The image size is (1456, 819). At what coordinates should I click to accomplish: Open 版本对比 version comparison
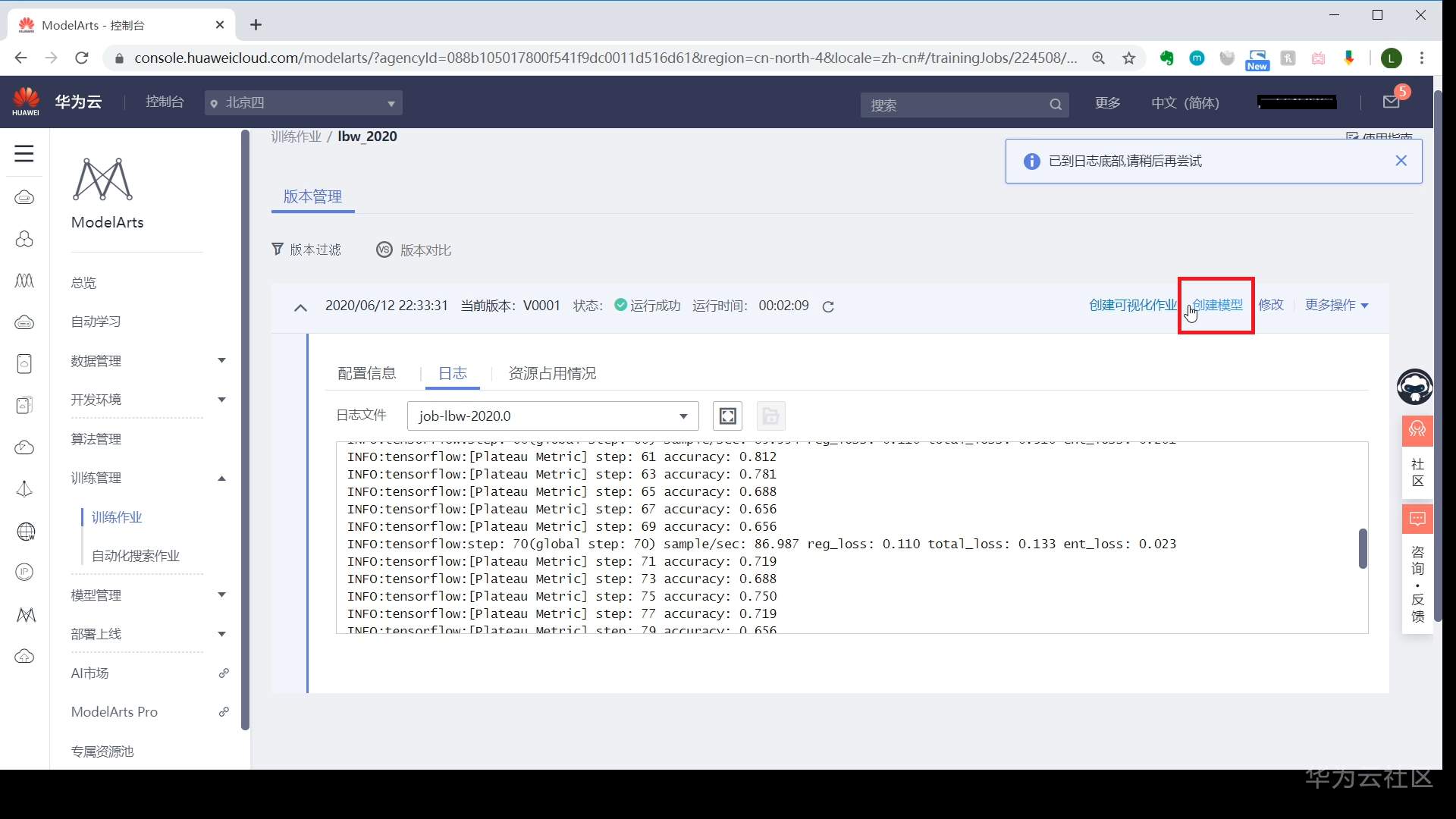[x=413, y=249]
